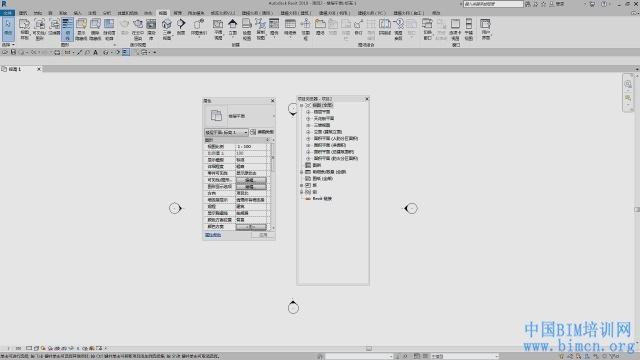Click the Switch Windows ribbon icon
This screenshot has height=360, width=640.
427,29
